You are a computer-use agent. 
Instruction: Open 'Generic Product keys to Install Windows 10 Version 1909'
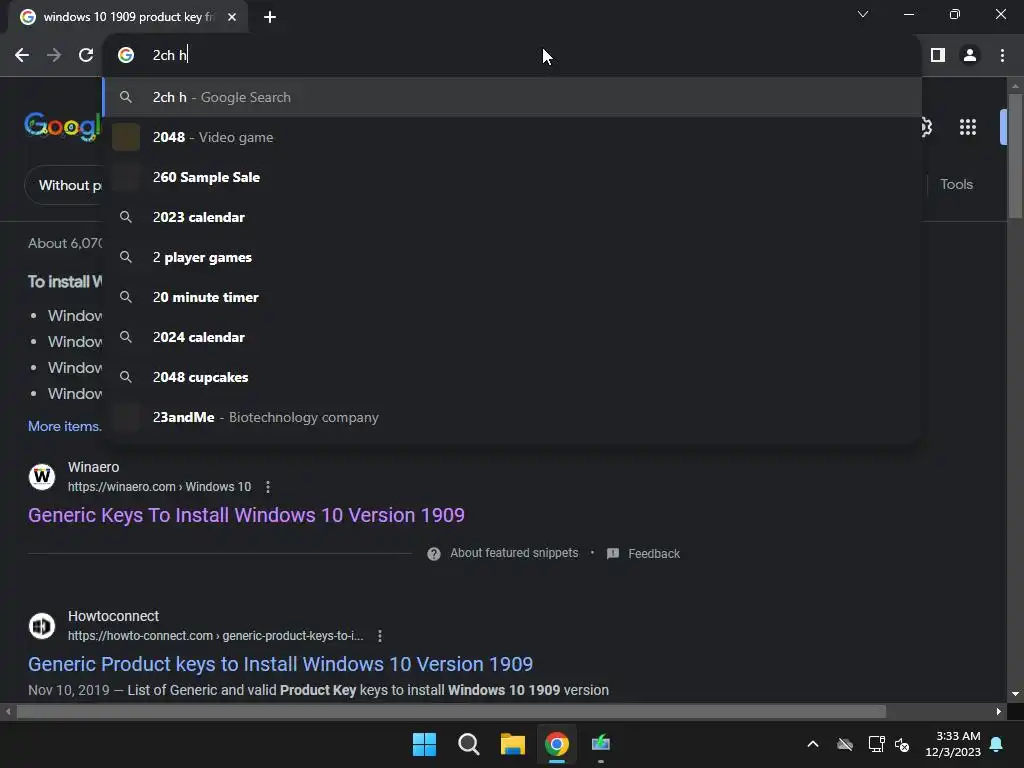pyautogui.click(x=280, y=664)
